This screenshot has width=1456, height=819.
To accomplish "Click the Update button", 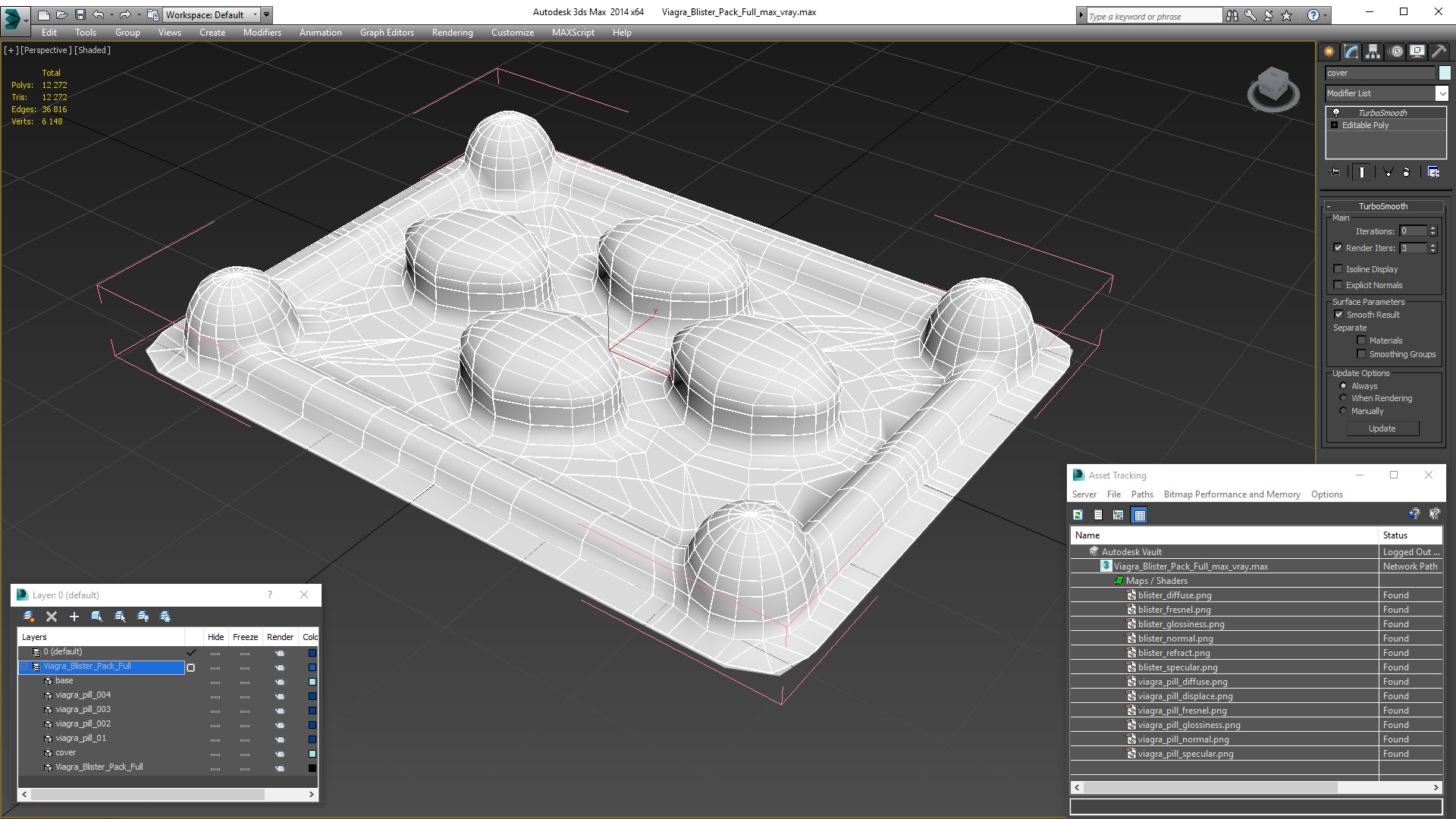I will point(1382,428).
